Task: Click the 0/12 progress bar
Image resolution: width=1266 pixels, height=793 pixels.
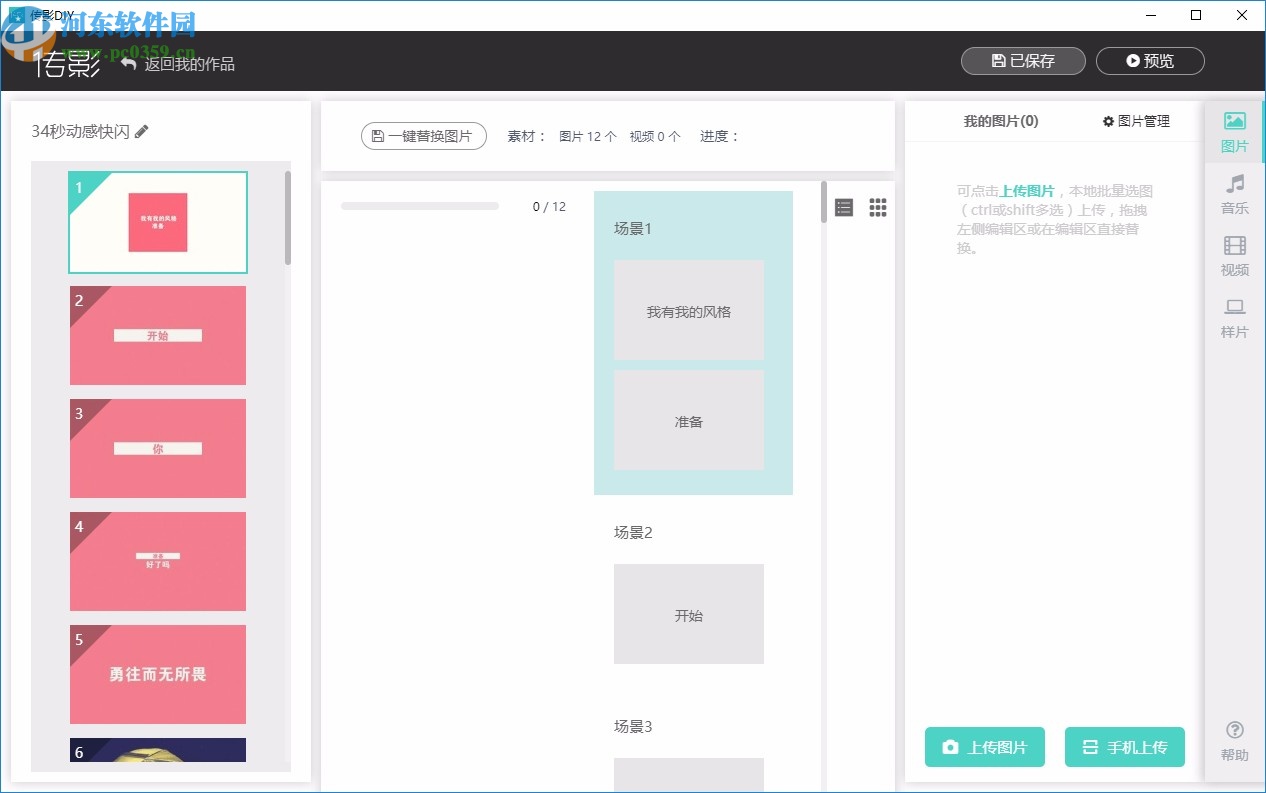Action: (420, 207)
